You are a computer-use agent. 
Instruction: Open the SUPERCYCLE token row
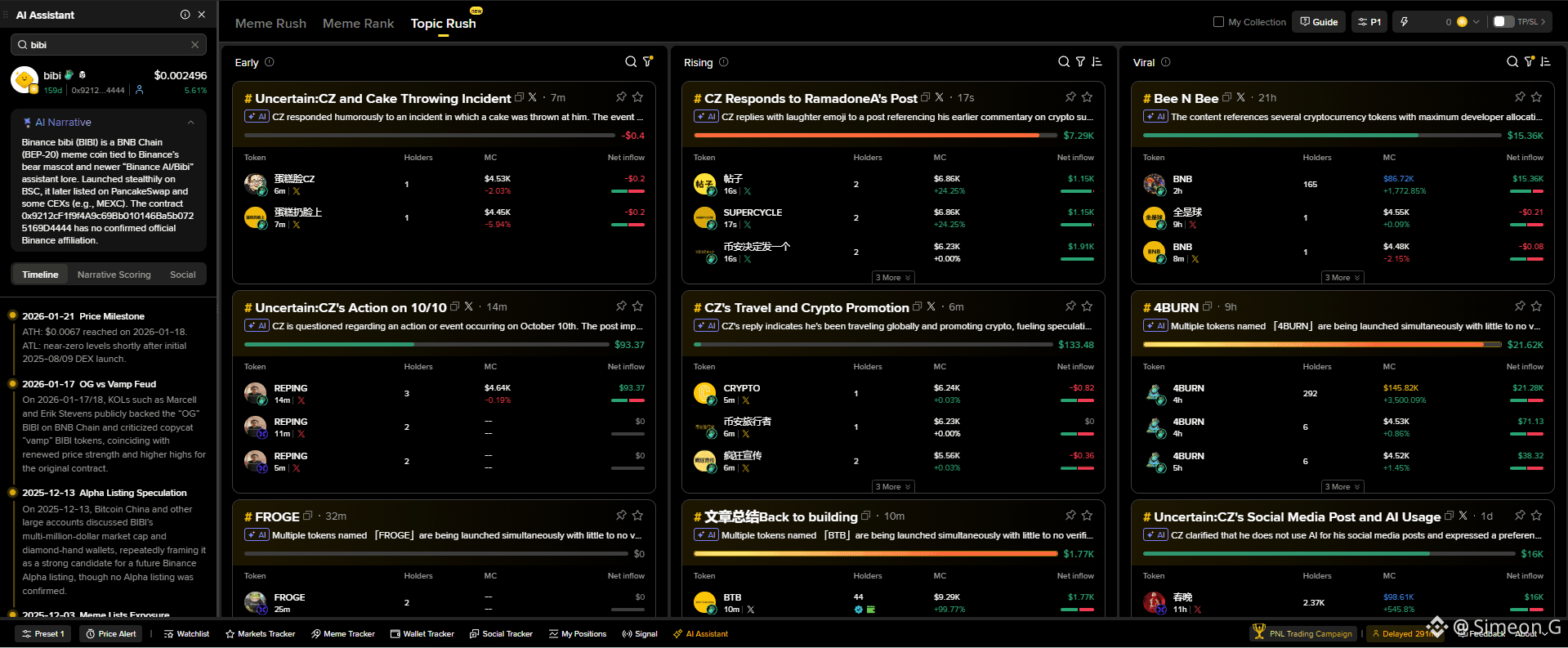tap(893, 218)
